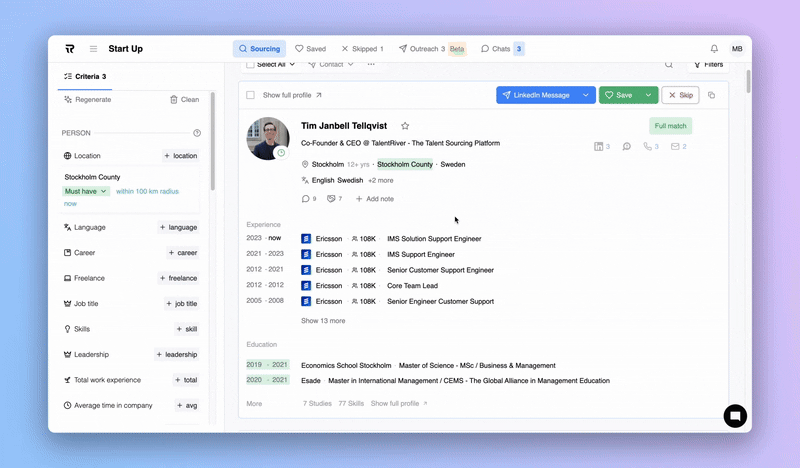This screenshot has height=468, width=800.
Task: Add a location criterion
Action: (x=181, y=156)
